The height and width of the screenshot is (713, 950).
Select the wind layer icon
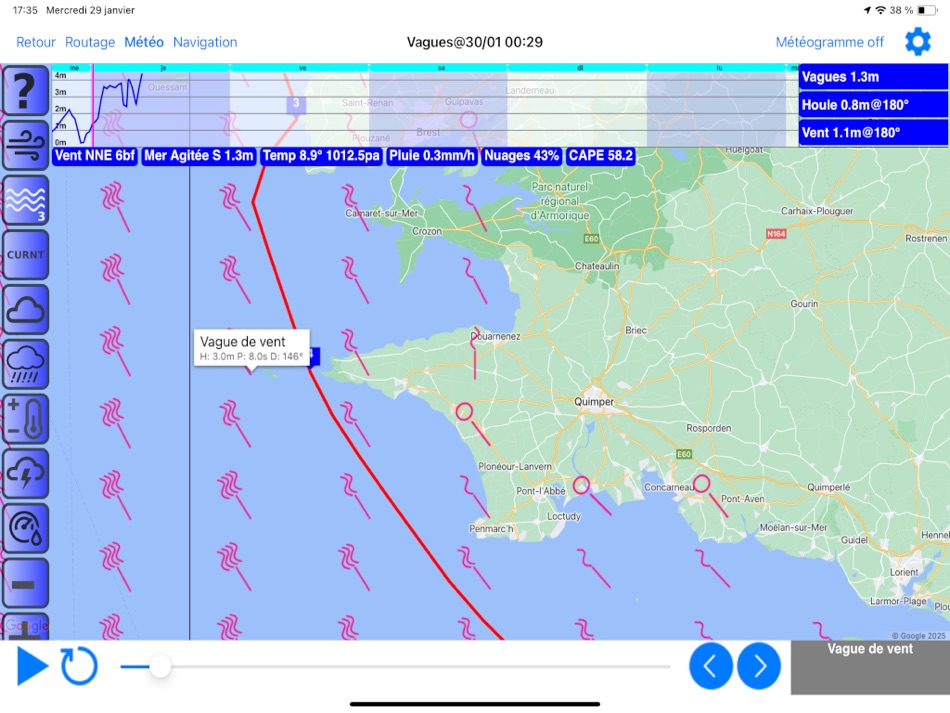(25, 145)
